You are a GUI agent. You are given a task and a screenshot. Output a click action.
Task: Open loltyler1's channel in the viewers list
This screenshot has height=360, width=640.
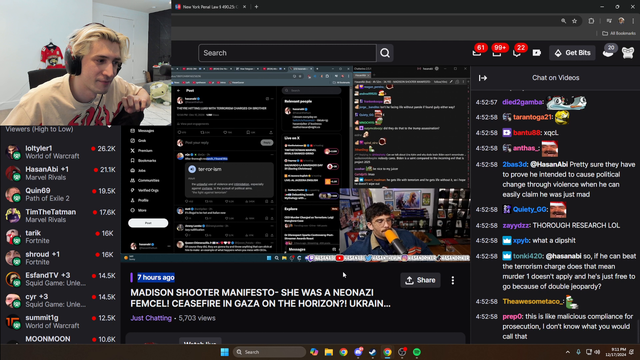(60, 152)
